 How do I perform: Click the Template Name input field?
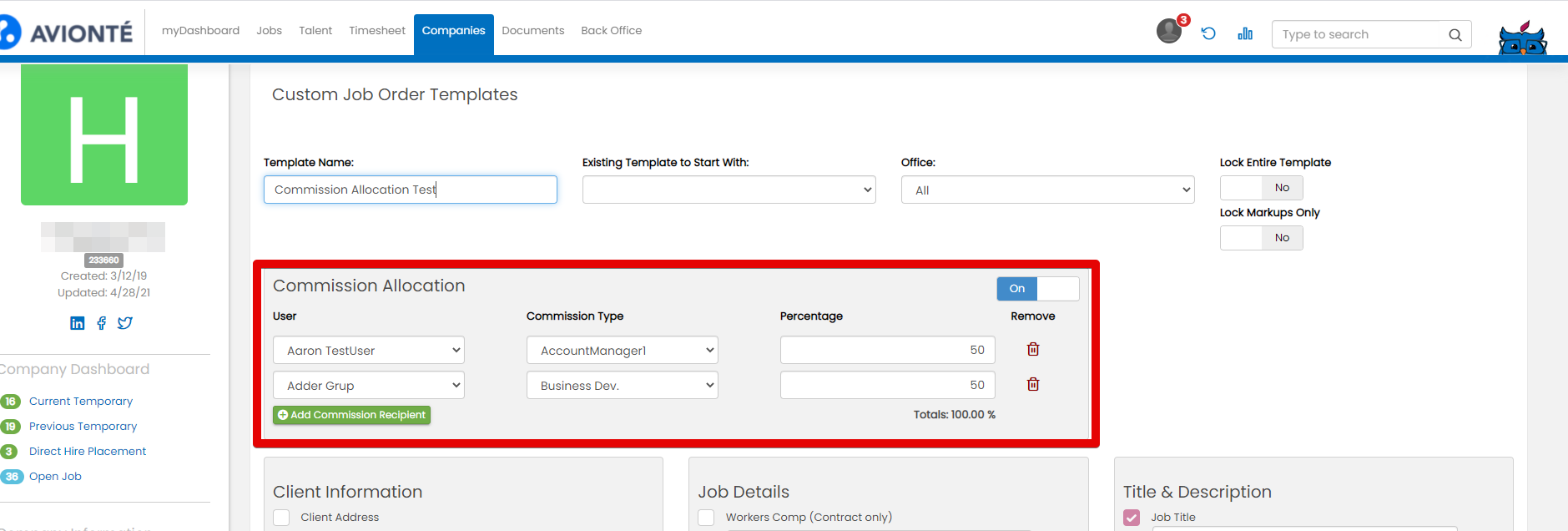(x=410, y=190)
